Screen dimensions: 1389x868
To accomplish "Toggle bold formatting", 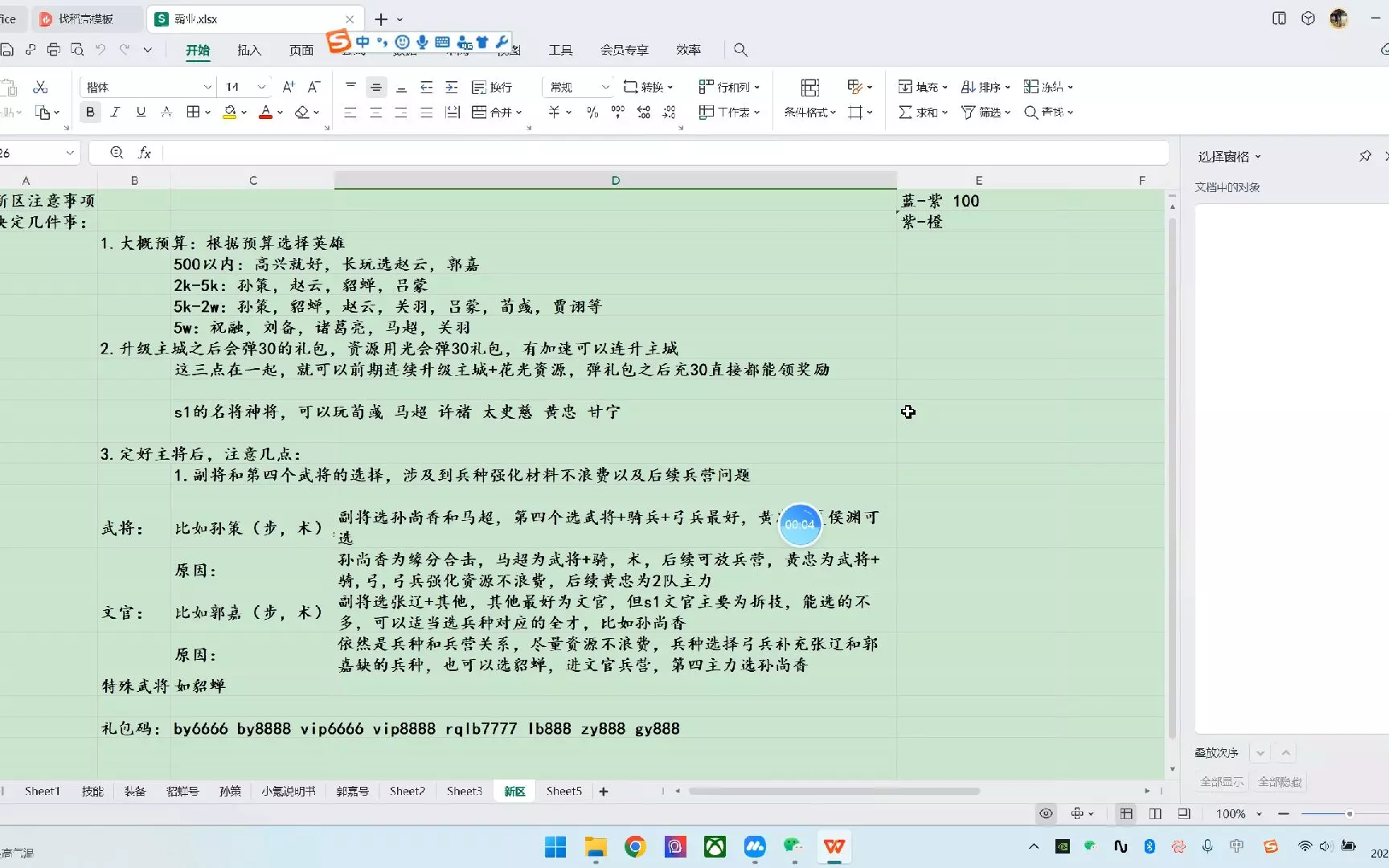I will click(90, 113).
